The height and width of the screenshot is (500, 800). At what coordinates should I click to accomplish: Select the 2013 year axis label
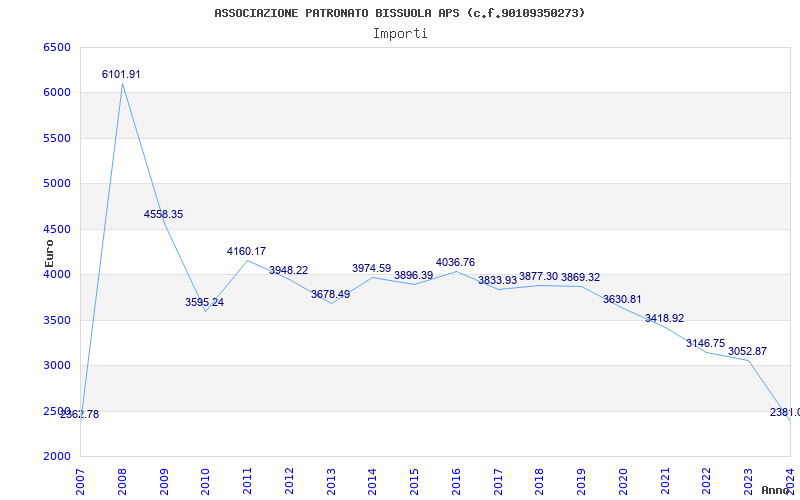coord(331,482)
